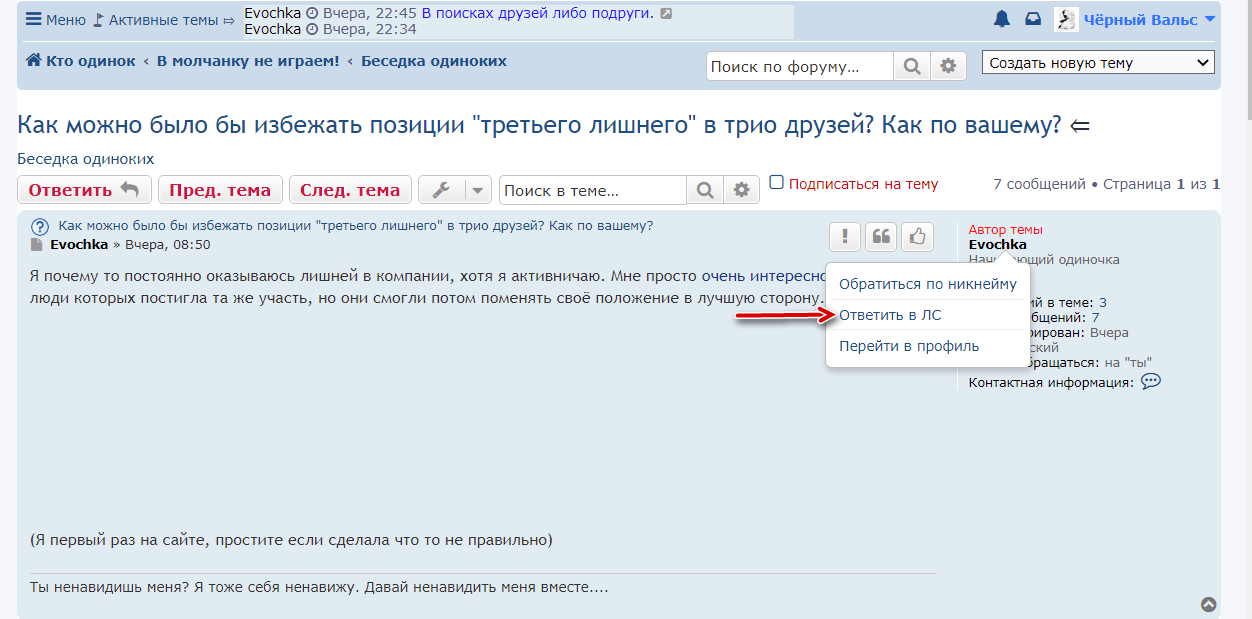Focus the Поиск в теме field
This screenshot has height=619, width=1252.
coord(593,190)
